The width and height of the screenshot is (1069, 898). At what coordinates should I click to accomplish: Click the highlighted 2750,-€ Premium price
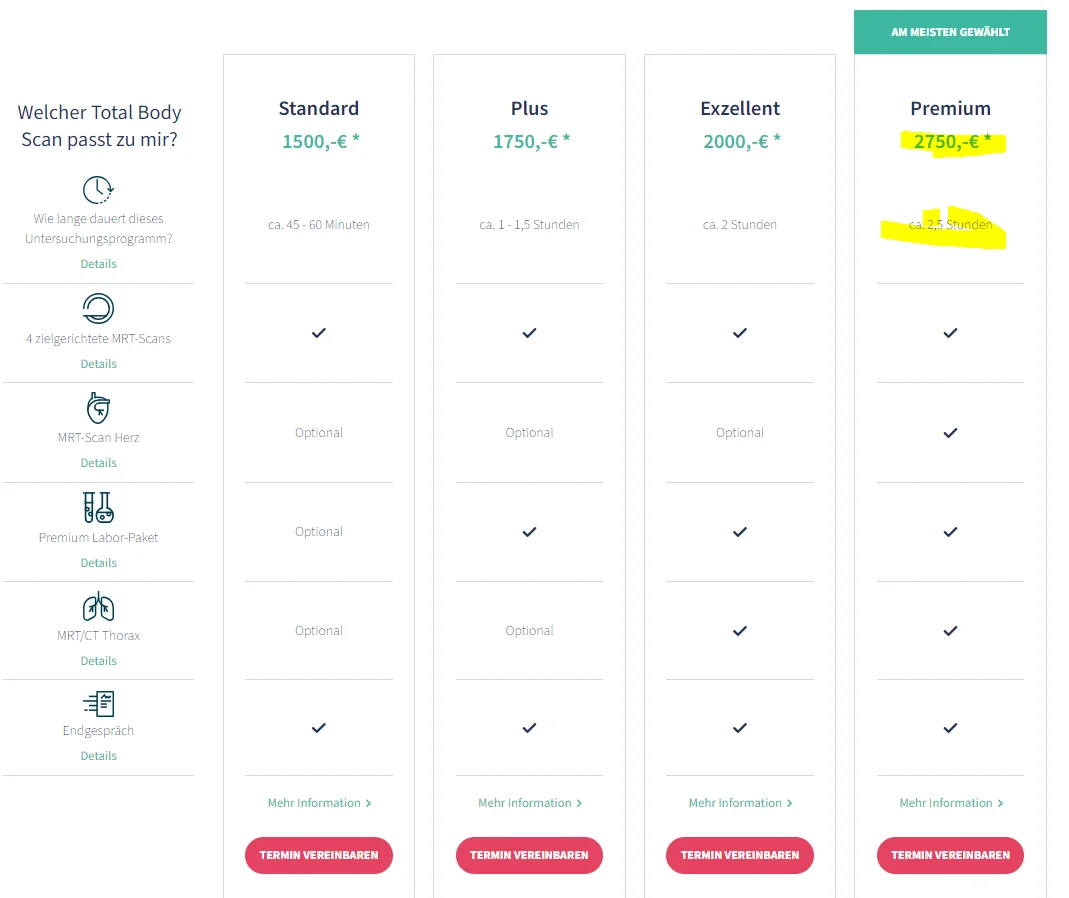(x=952, y=142)
